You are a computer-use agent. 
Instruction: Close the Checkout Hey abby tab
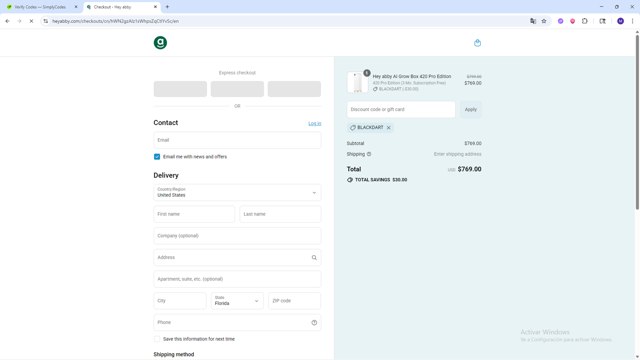[156, 7]
